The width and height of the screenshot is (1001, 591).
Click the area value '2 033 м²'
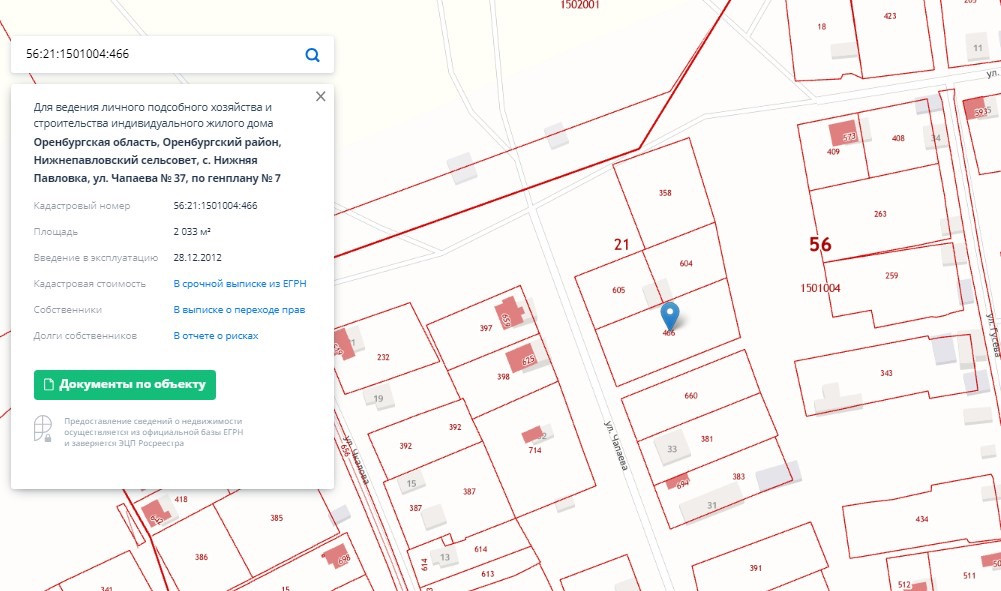192,232
